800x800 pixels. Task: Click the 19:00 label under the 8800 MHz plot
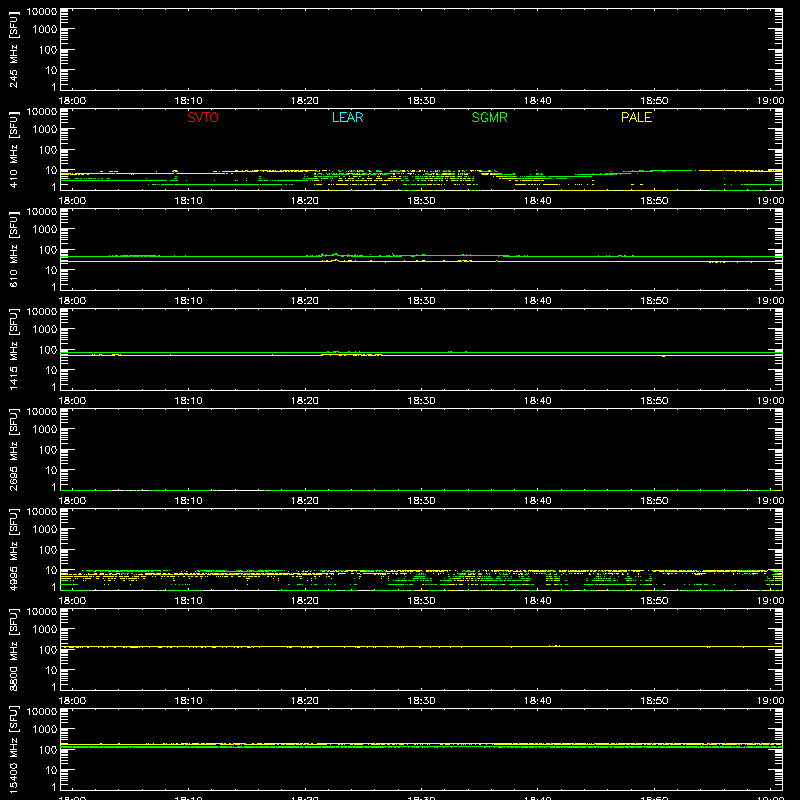point(770,701)
